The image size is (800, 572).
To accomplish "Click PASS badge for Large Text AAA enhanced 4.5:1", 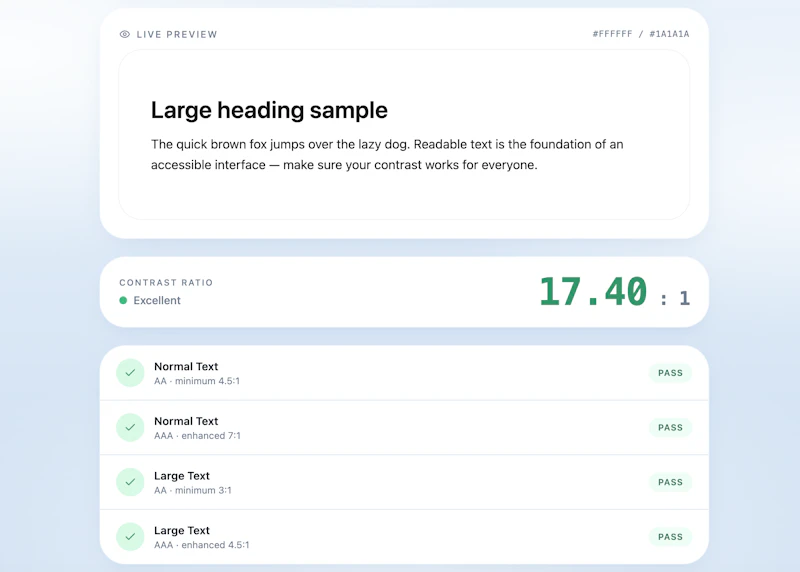I will tap(670, 537).
